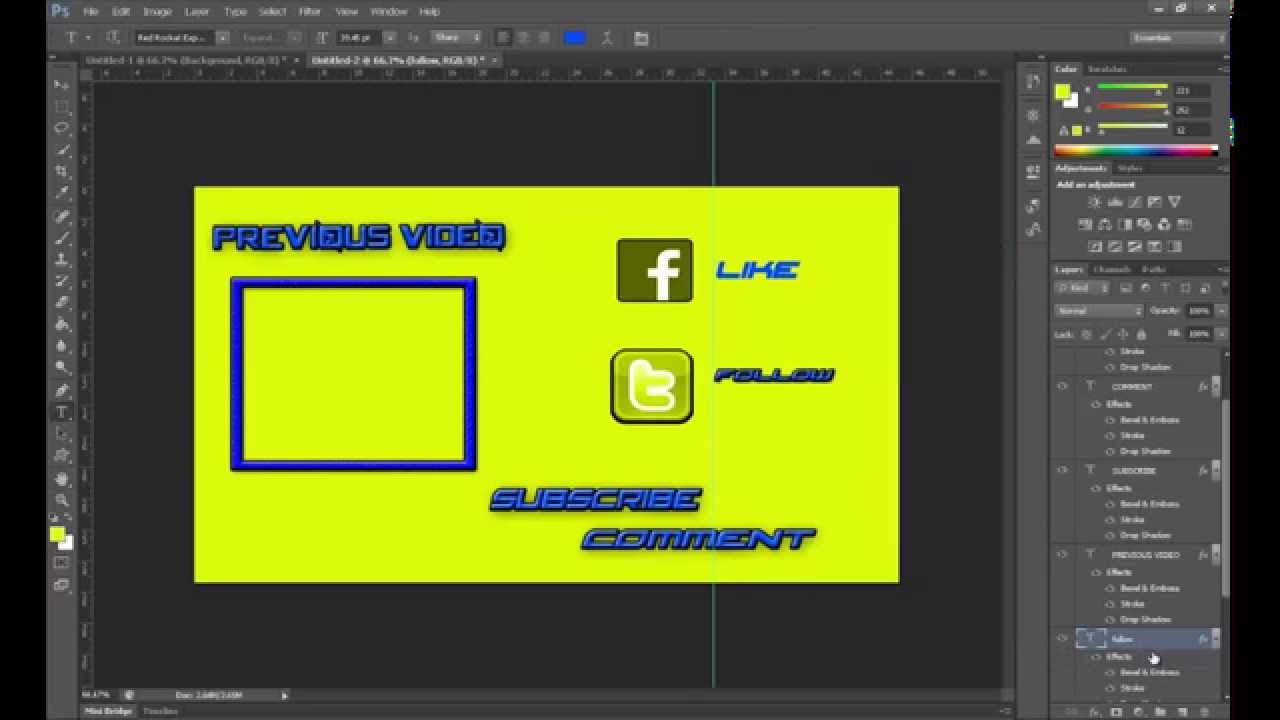The height and width of the screenshot is (720, 1280).
Task: Select the Eyedropper tool
Action: (62, 194)
